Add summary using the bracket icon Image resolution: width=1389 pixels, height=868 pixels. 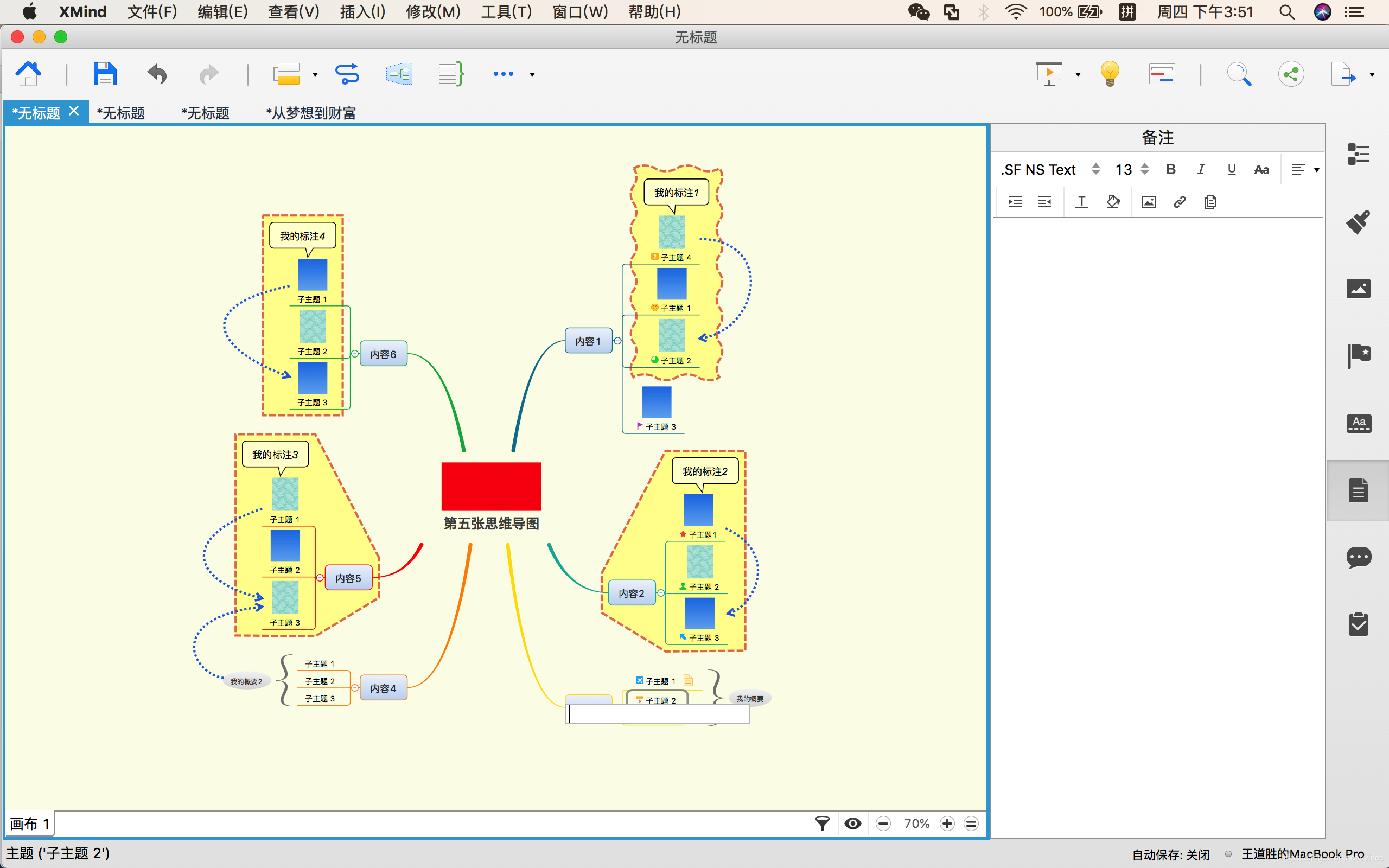click(451, 74)
